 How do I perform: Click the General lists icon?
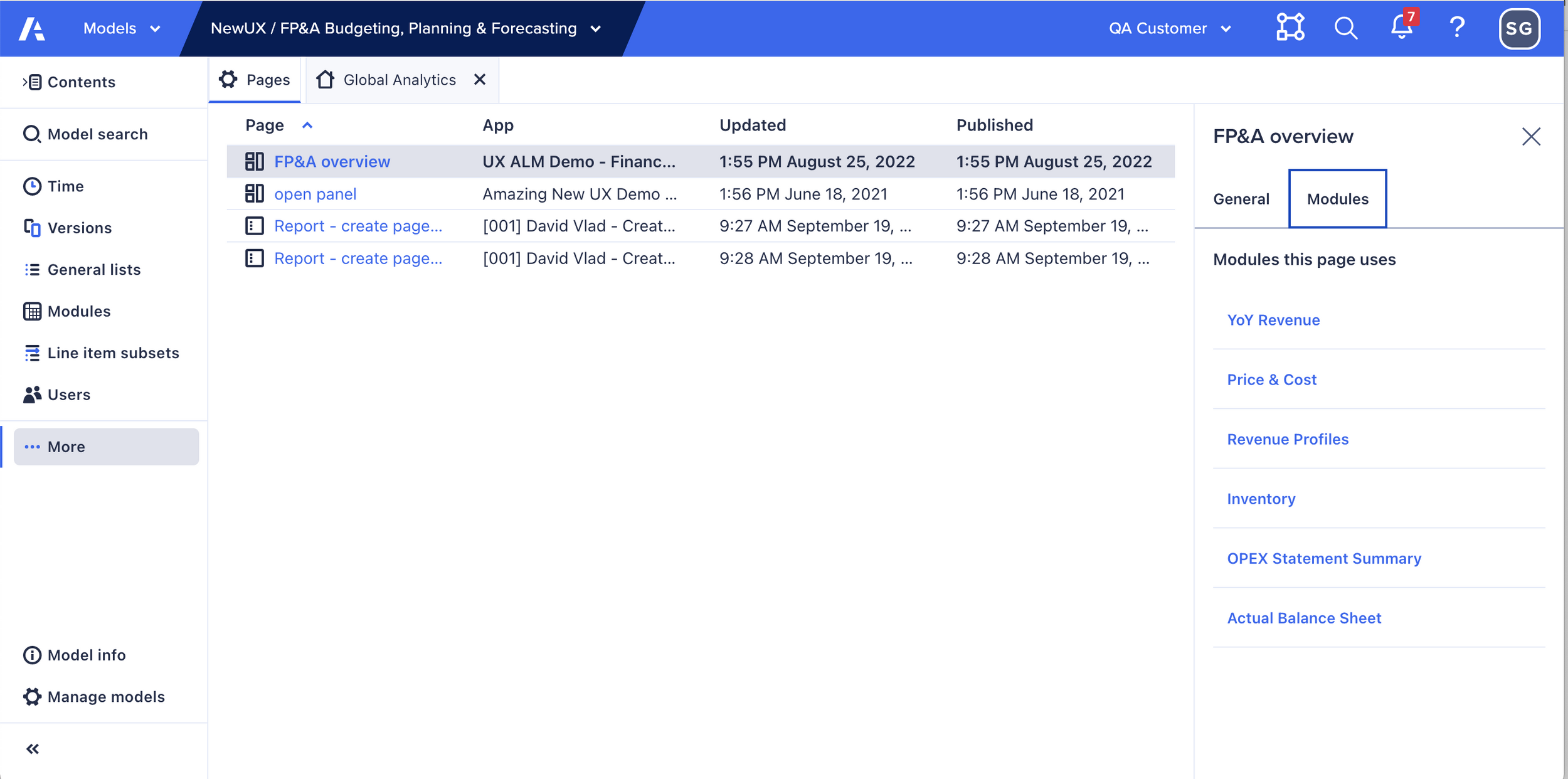(32, 270)
